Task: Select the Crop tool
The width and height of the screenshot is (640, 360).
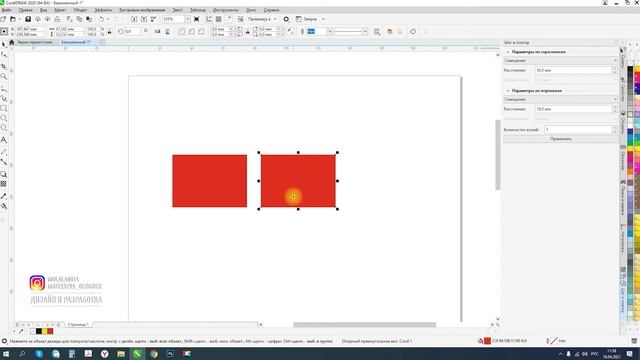Action: [x=4, y=66]
